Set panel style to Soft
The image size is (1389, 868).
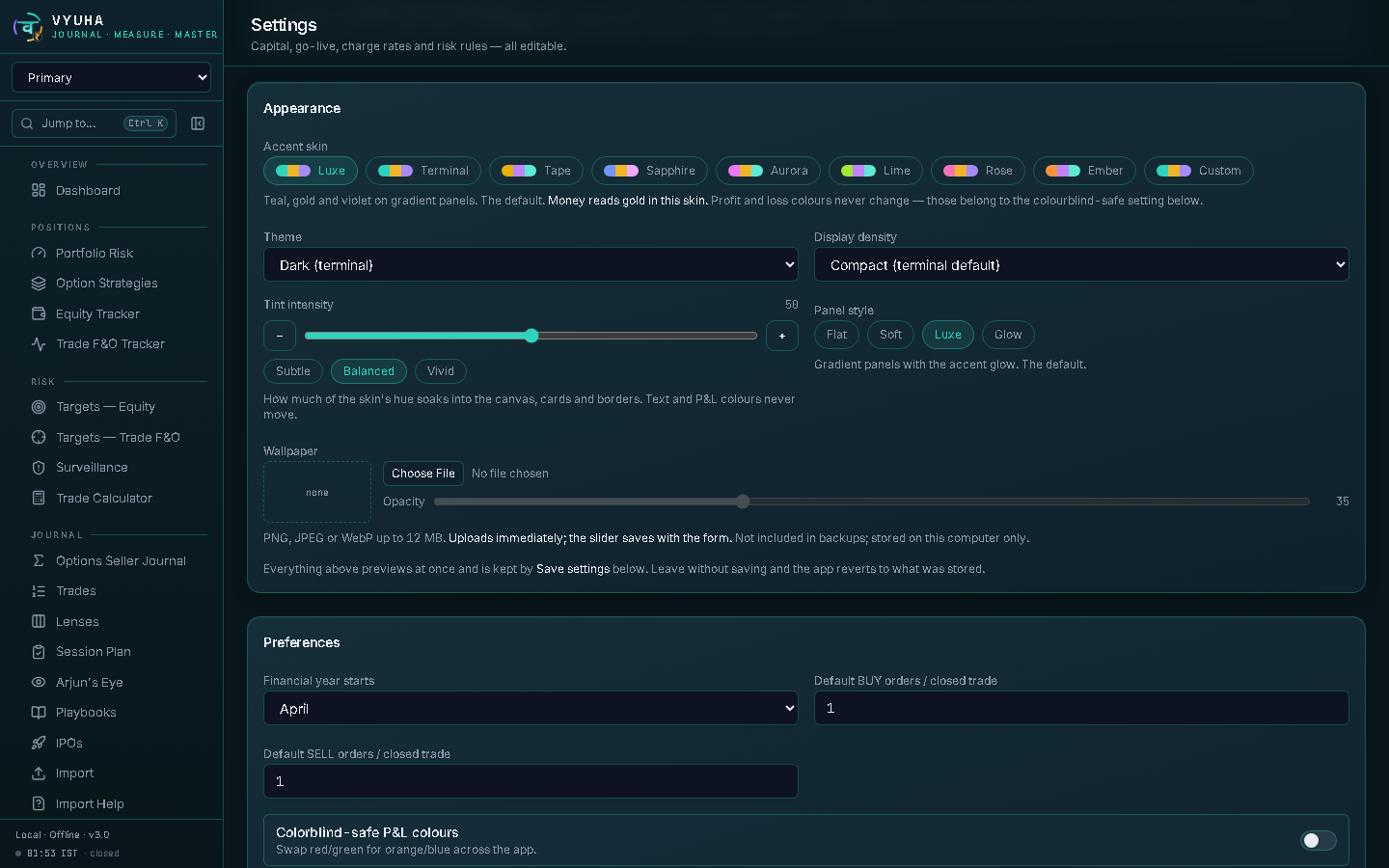pyautogui.click(x=890, y=335)
